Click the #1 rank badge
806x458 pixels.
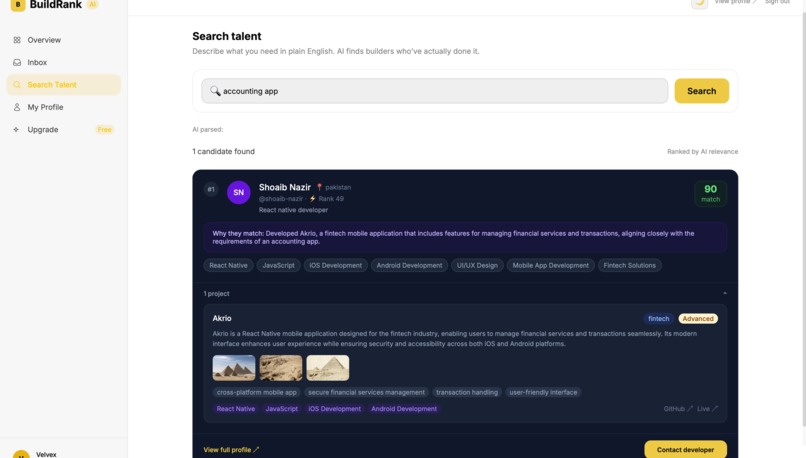pyautogui.click(x=211, y=190)
